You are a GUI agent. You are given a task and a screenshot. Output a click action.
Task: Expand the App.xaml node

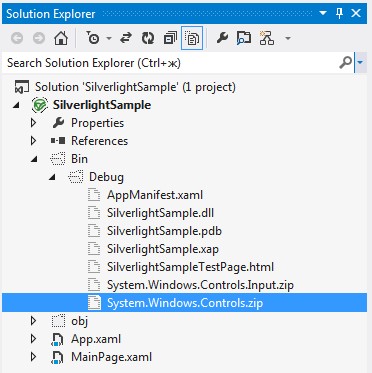(33, 339)
